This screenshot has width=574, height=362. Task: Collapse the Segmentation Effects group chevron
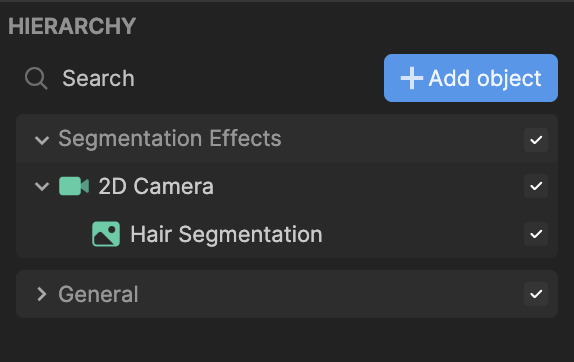42,140
